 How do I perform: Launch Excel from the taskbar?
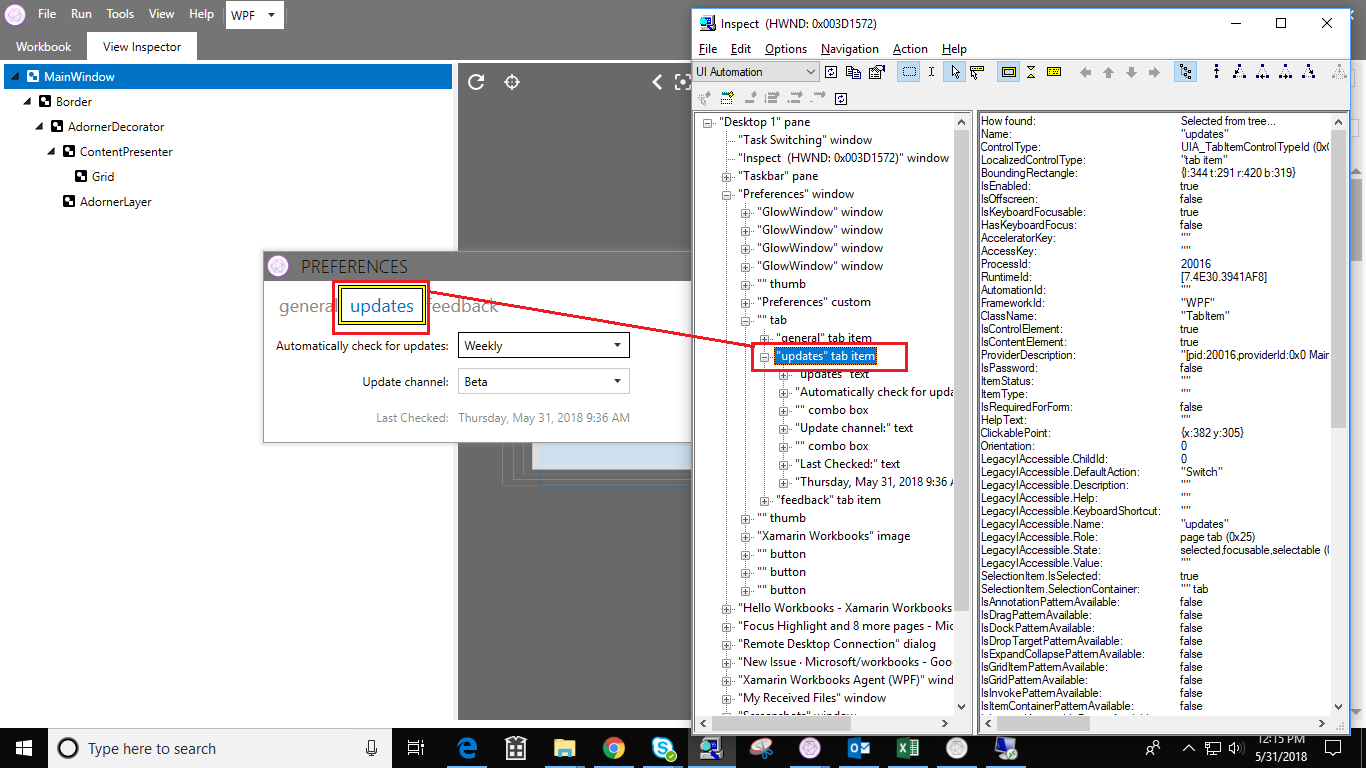907,747
